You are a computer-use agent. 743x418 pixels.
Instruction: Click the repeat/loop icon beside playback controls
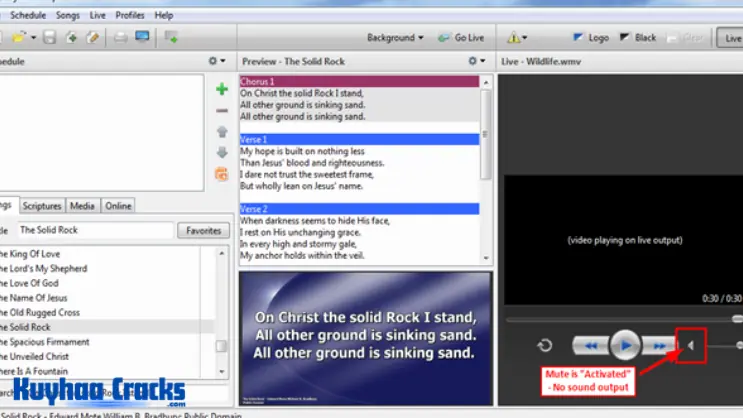(545, 345)
